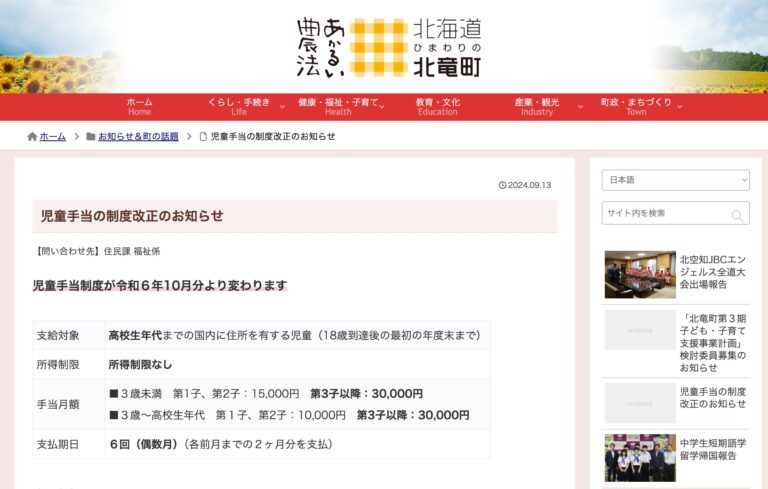Open 中学生短期語学留学帰国報告 thumbnail image

point(640,458)
